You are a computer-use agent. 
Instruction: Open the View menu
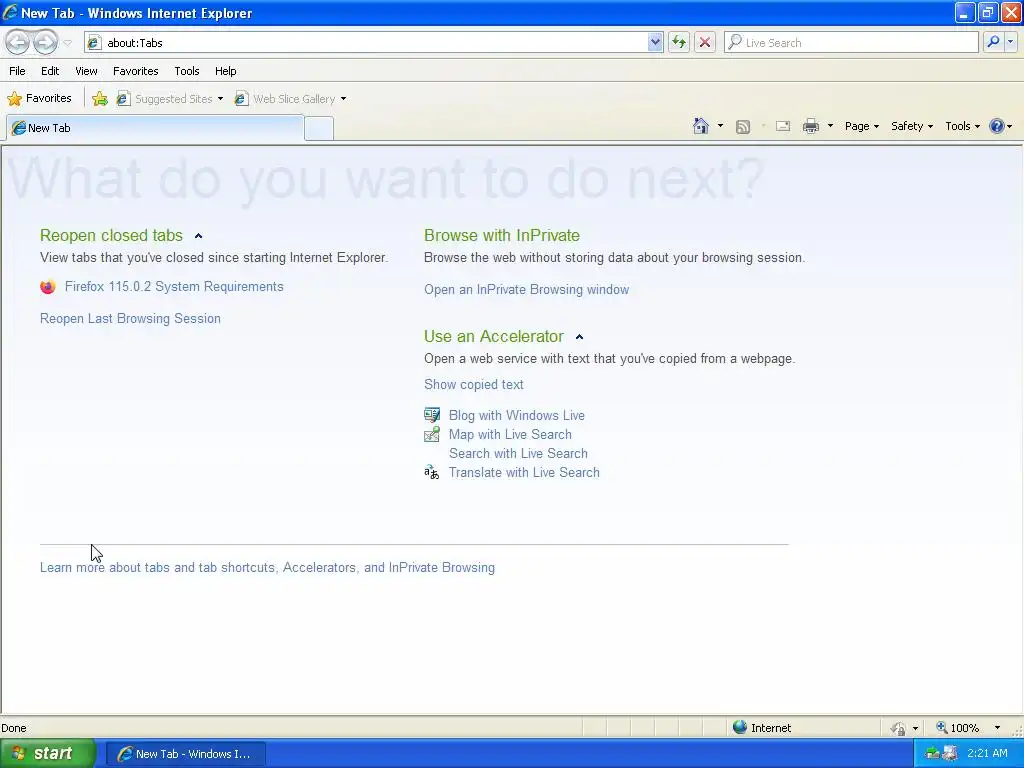pyautogui.click(x=86, y=71)
